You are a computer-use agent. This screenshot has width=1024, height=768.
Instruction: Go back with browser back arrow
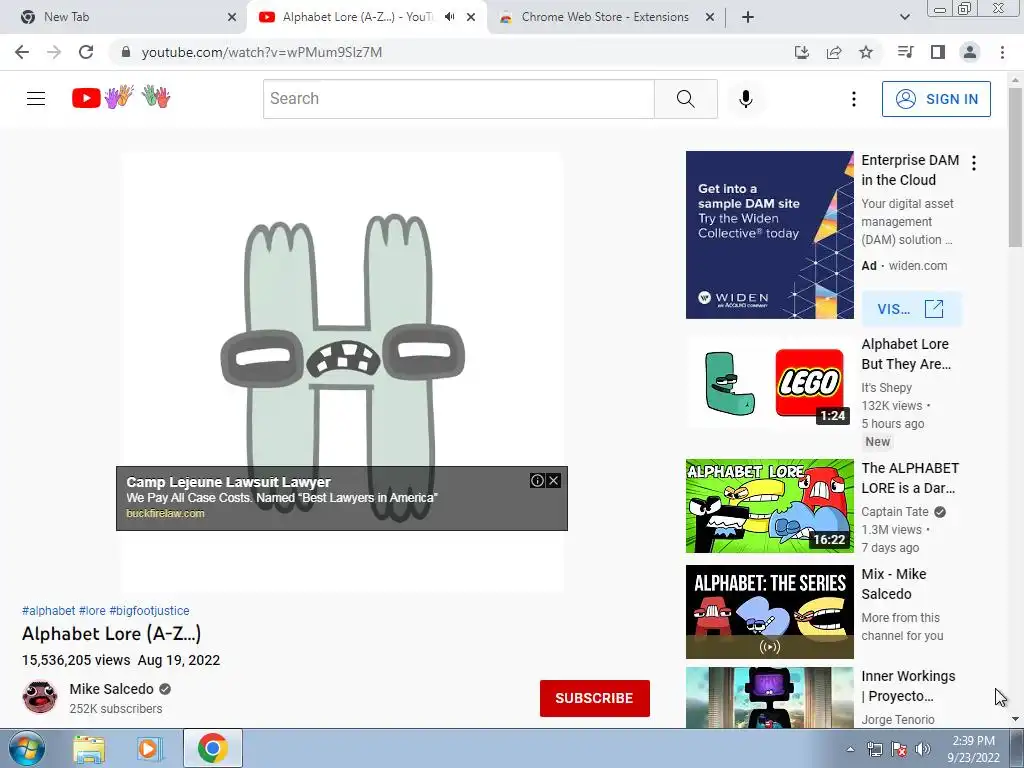pyautogui.click(x=22, y=52)
